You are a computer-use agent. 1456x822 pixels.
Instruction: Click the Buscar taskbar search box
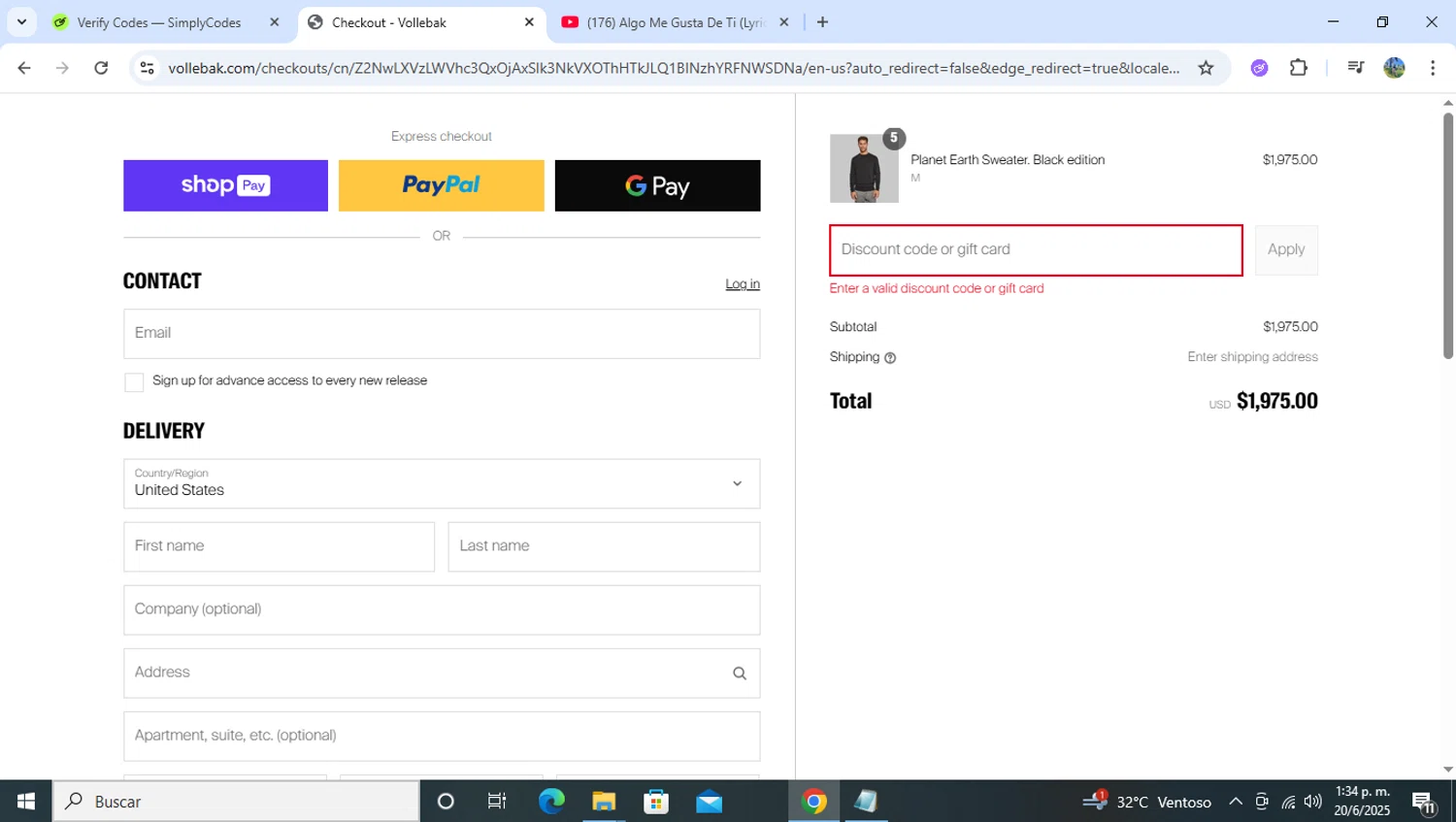236,802
